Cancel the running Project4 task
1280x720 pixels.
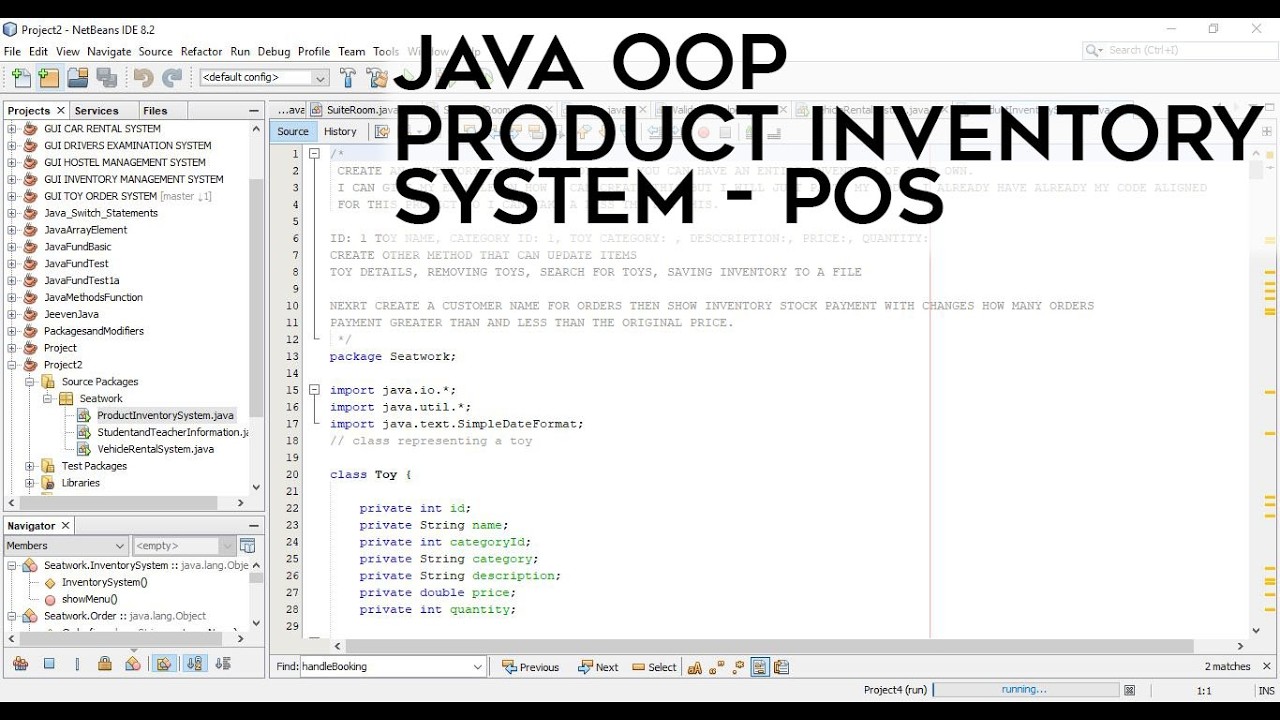[1130, 690]
